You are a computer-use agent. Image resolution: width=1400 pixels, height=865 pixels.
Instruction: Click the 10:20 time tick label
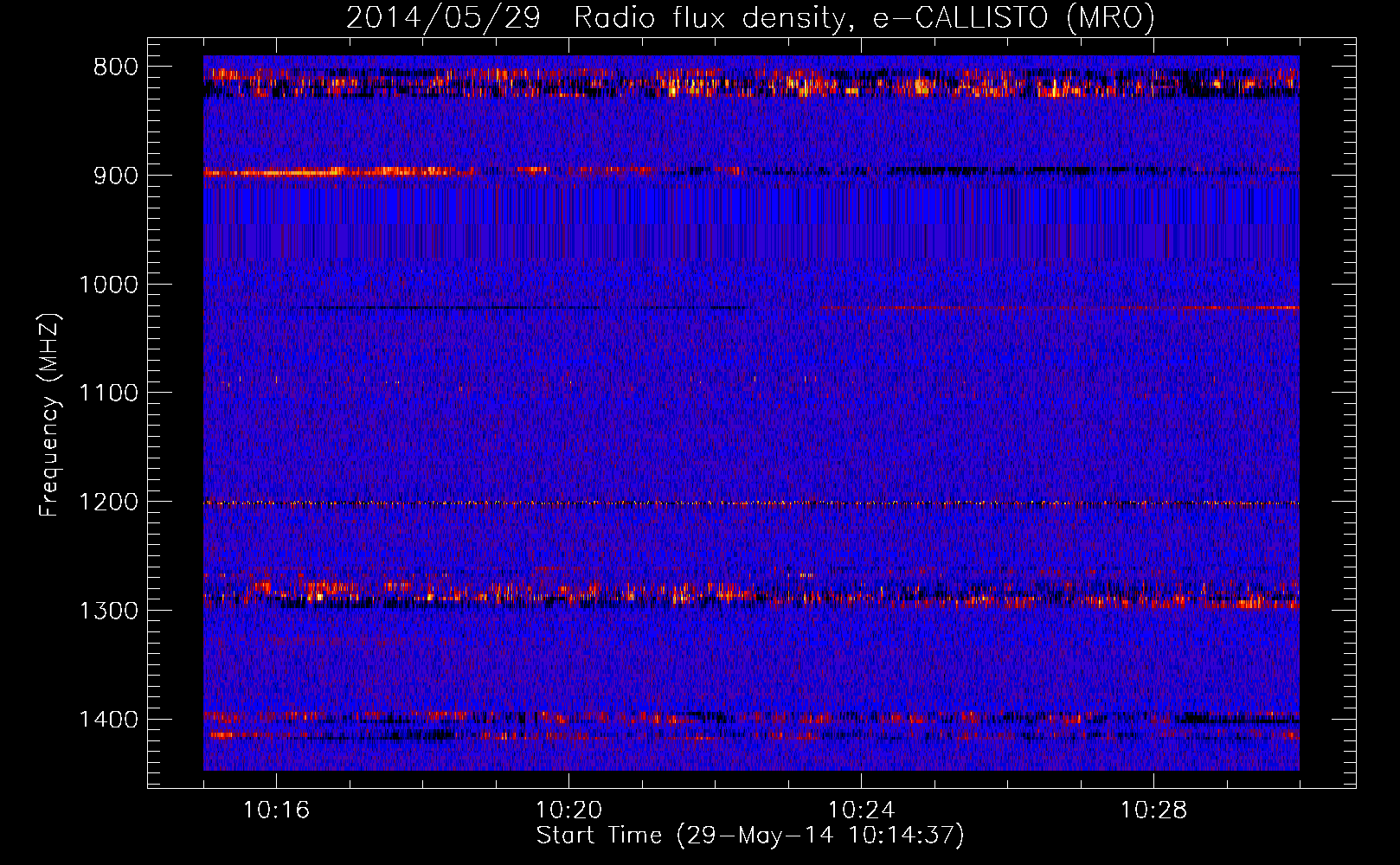coord(568,811)
